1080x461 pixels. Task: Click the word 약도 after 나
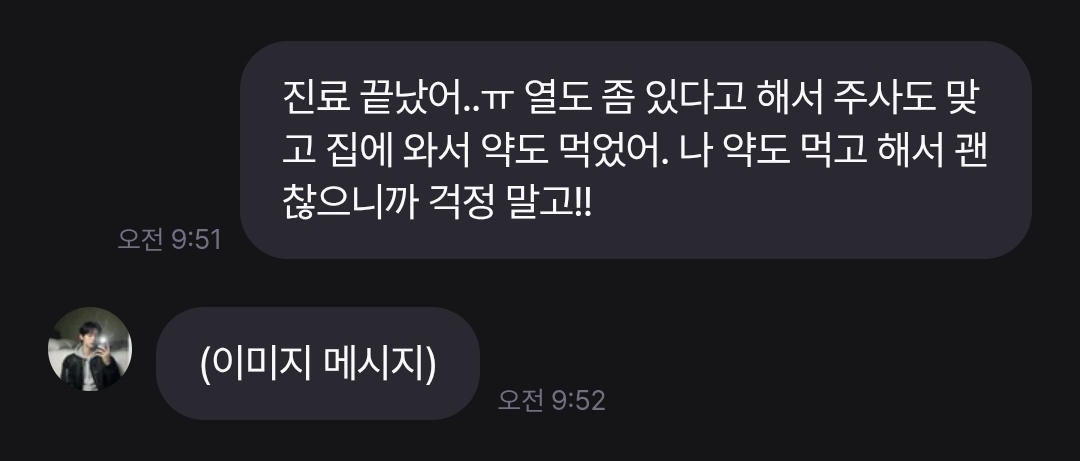pyautogui.click(x=755, y=151)
